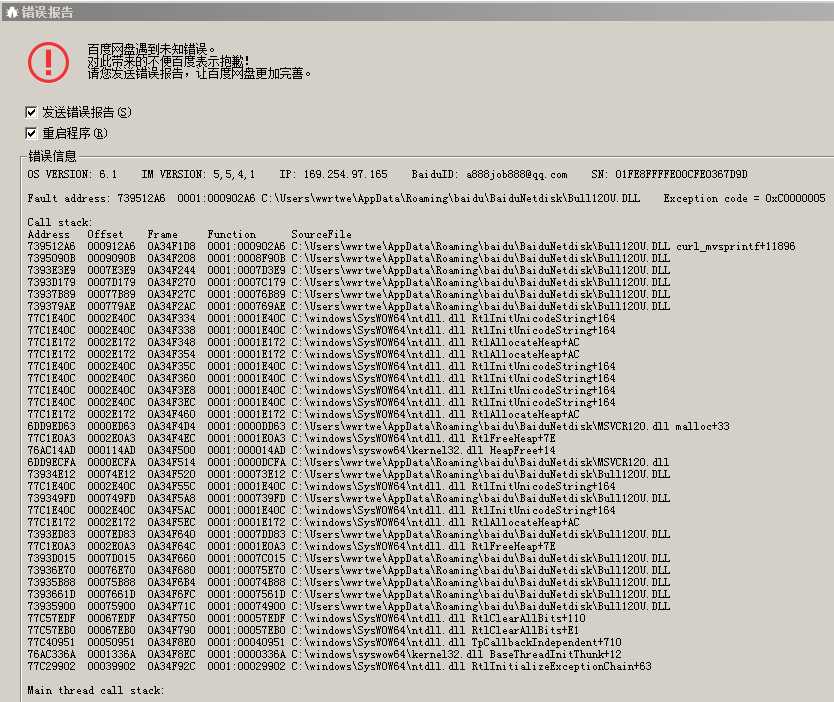Click the 请您发送错误报告 message line
This screenshot has height=702, width=834.
click(x=199, y=73)
